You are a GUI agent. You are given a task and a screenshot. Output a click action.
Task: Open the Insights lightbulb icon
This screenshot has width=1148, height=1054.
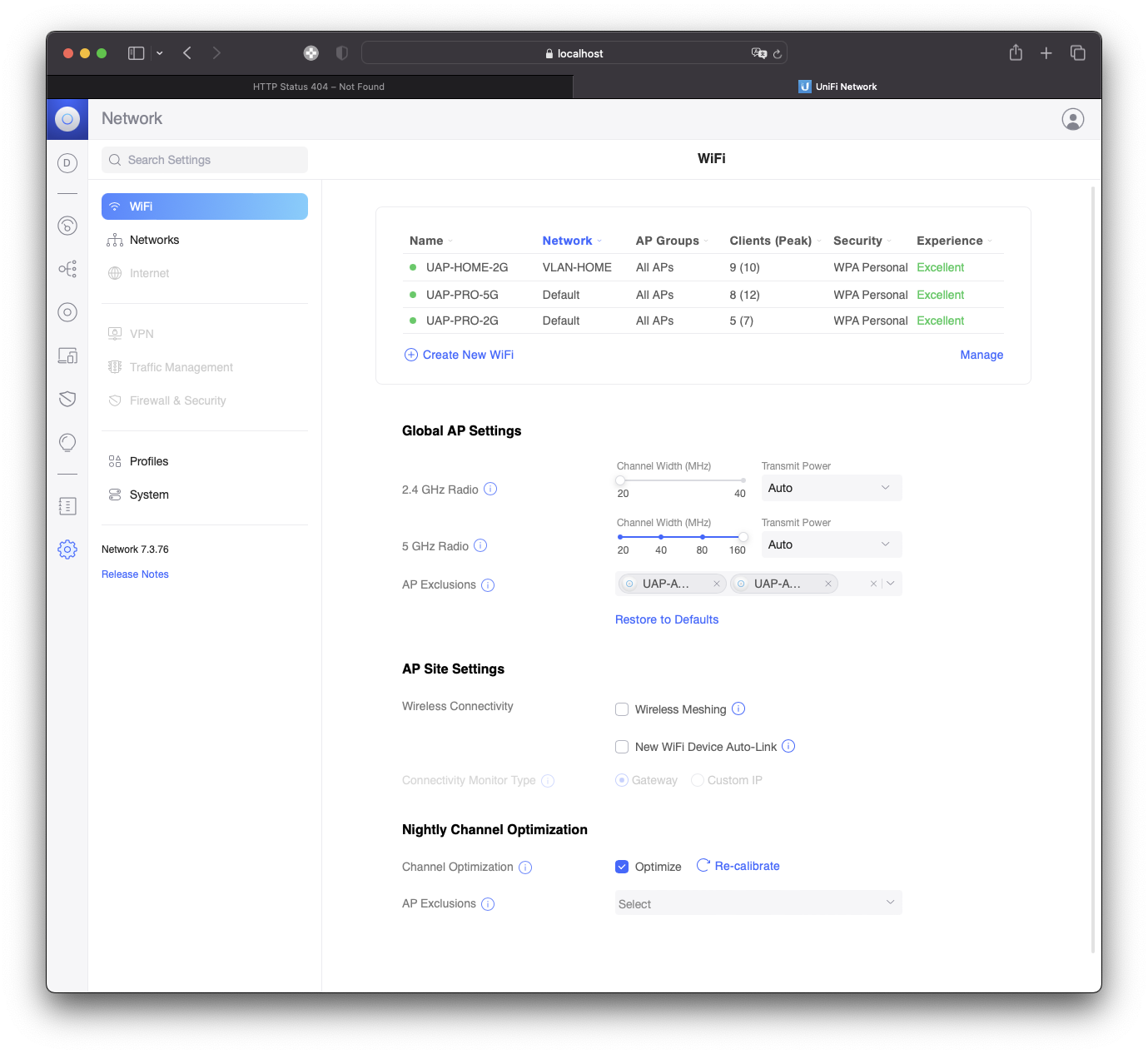pos(67,442)
